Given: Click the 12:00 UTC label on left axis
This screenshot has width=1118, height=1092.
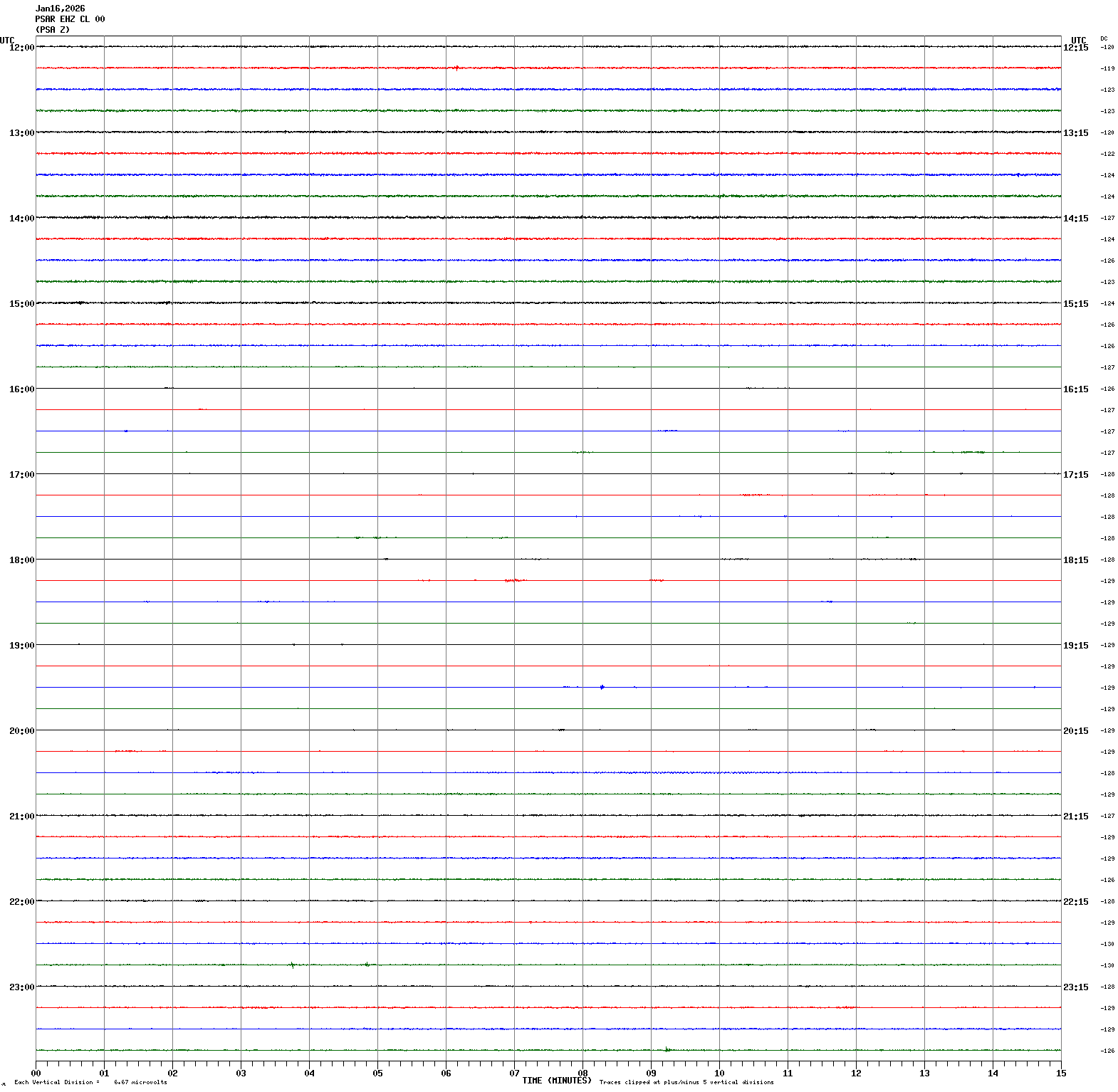Looking at the screenshot, I should (x=21, y=48).
